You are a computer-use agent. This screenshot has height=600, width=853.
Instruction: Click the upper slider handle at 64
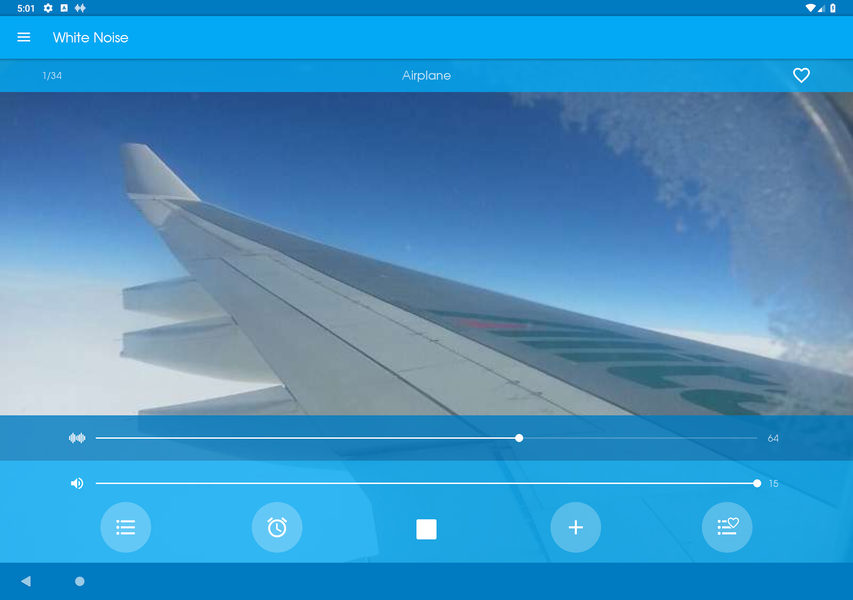519,438
